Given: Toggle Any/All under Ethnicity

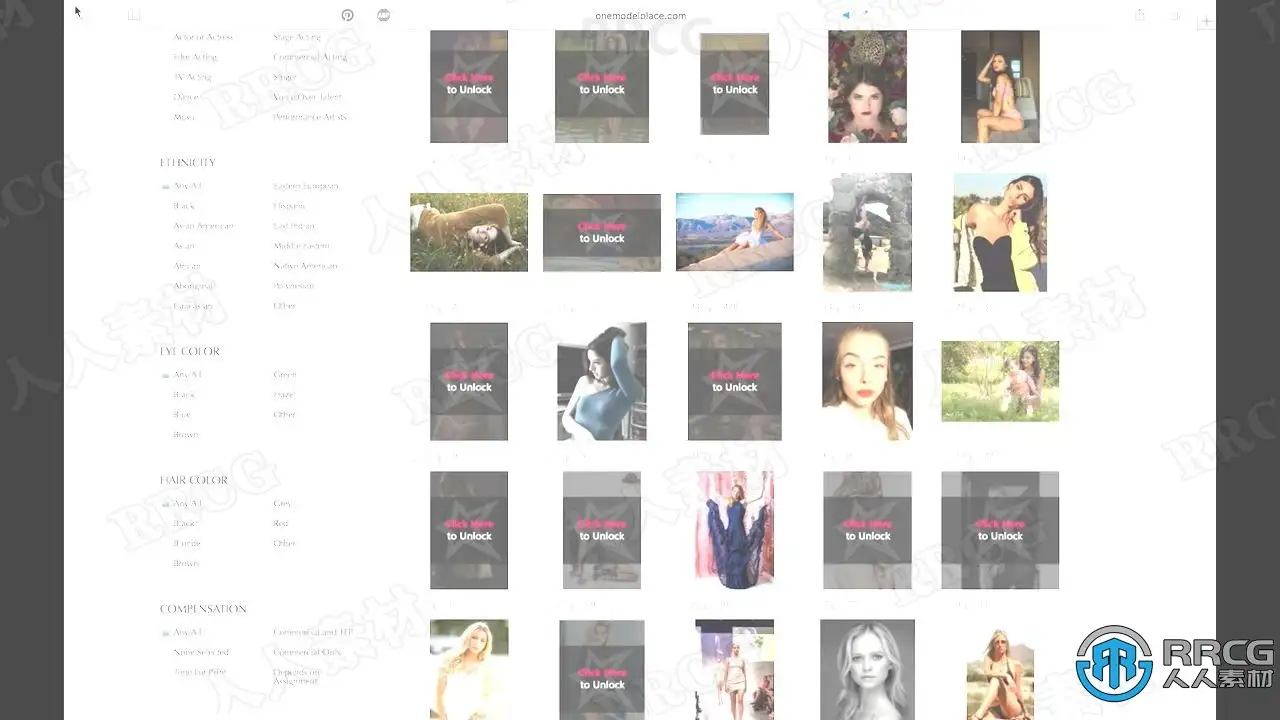Looking at the screenshot, I should [182, 186].
